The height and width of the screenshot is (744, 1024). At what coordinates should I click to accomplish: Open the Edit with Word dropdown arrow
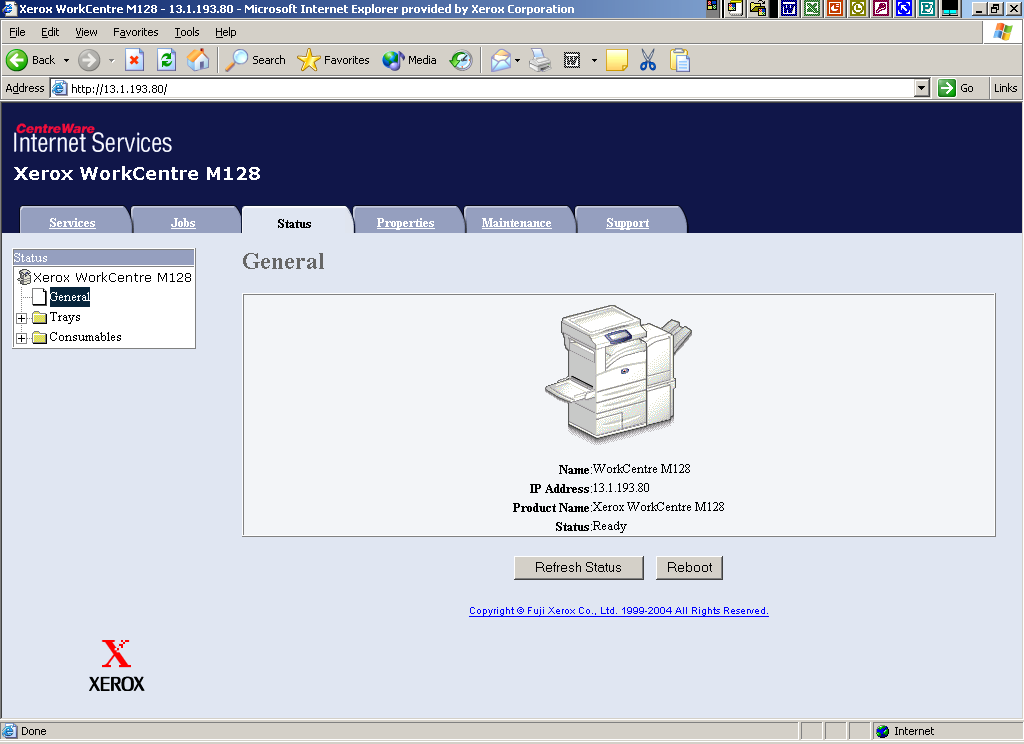[594, 61]
